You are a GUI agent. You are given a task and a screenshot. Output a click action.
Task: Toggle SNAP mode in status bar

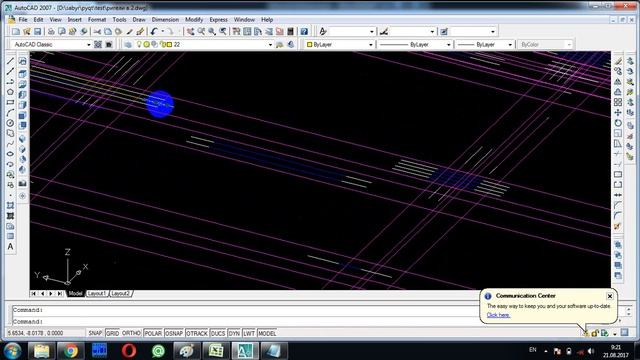coord(95,333)
